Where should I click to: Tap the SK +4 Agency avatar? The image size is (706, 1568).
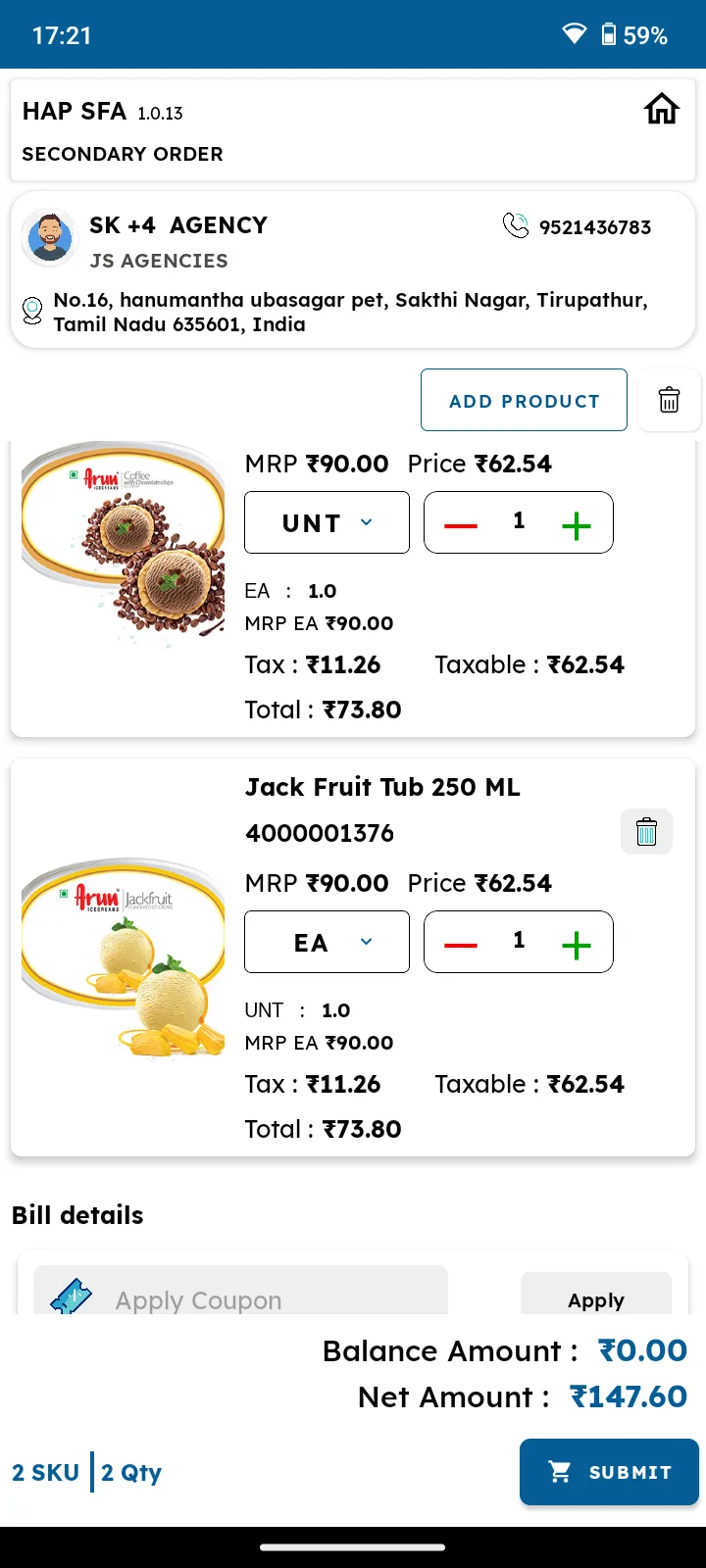pyautogui.click(x=49, y=238)
